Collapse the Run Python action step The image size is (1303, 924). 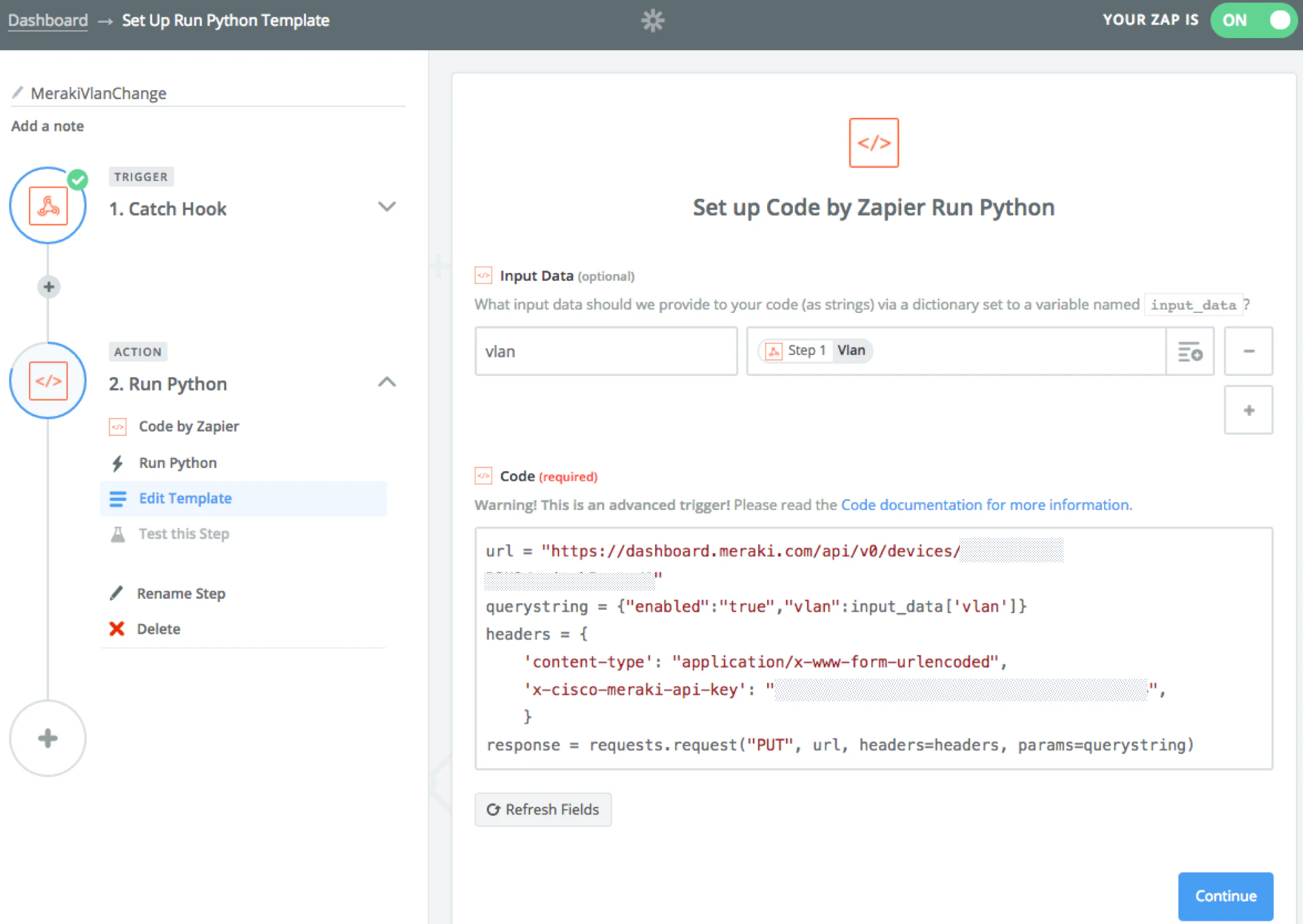pos(386,382)
